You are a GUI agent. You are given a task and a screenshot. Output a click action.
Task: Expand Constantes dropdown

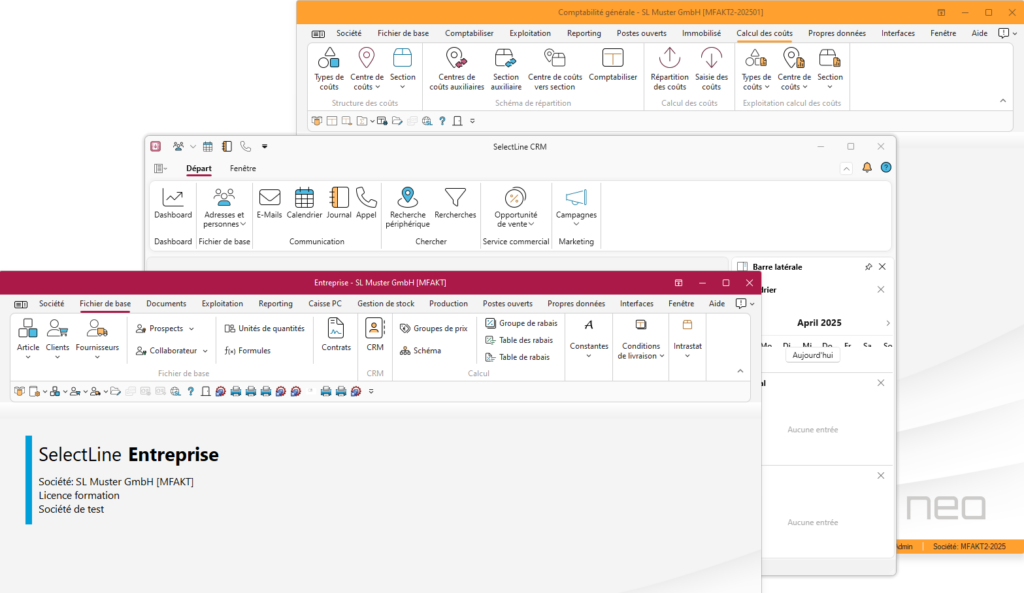[588, 356]
